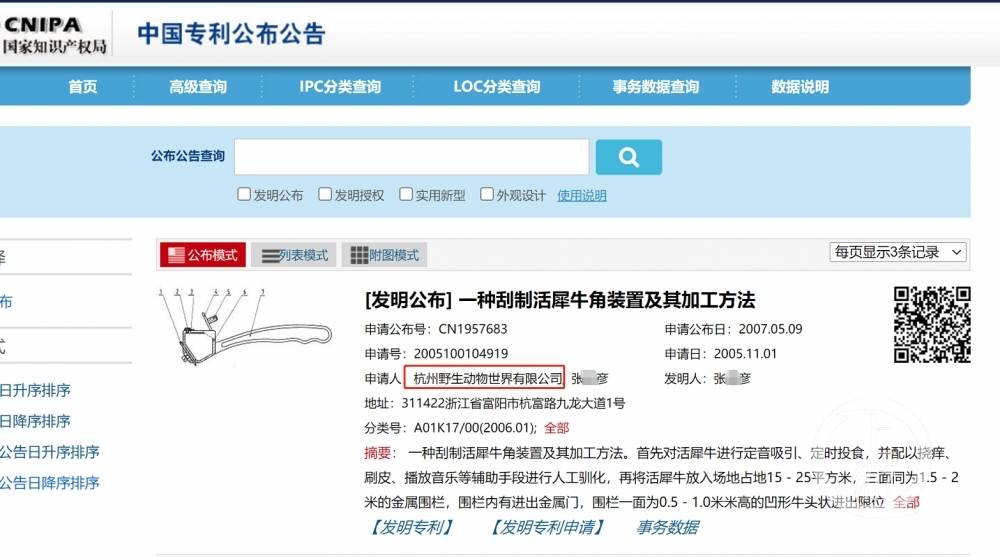Click the patent QR code image
Screen dimensions: 1000x558
pyautogui.click(x=931, y=324)
